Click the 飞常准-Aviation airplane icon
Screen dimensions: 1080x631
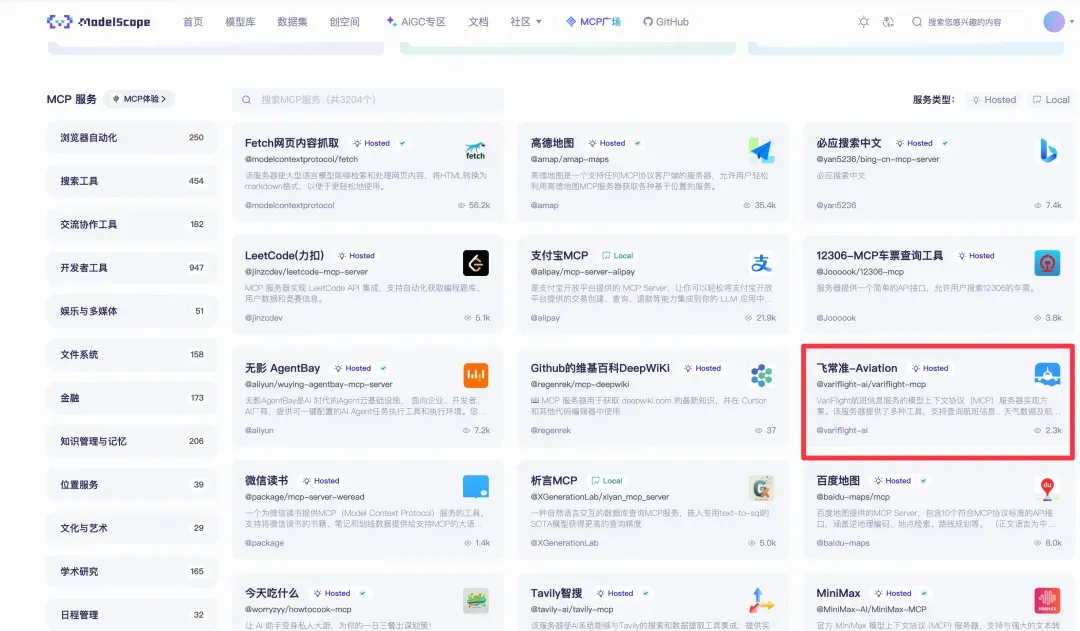(1046, 376)
